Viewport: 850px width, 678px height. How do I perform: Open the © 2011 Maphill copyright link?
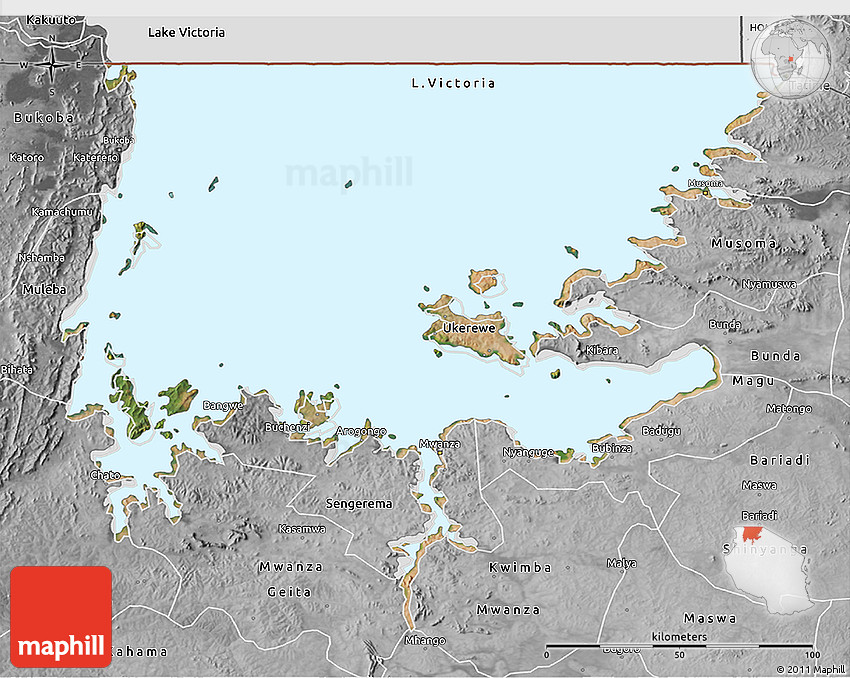(810, 669)
